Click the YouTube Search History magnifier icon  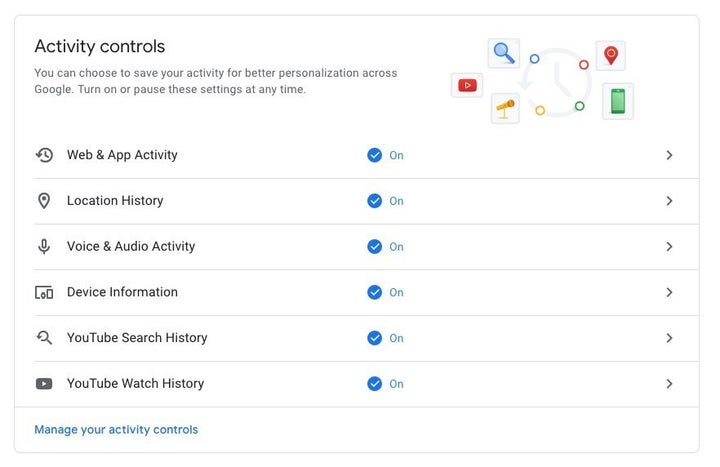[44, 338]
